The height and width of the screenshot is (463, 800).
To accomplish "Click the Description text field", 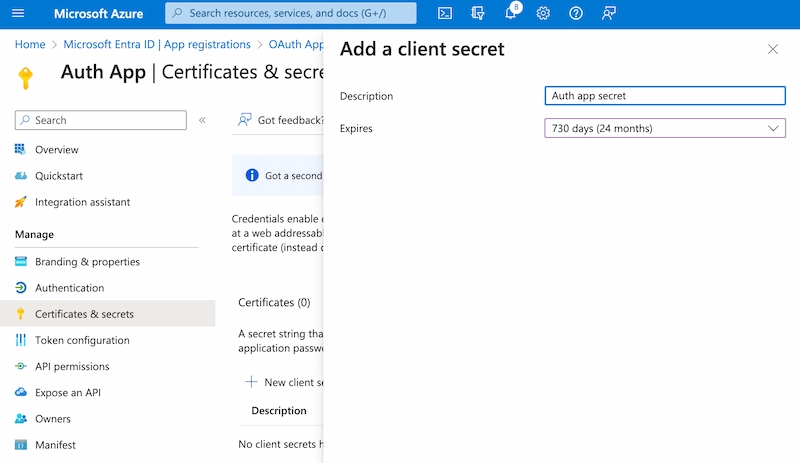I will pos(665,96).
